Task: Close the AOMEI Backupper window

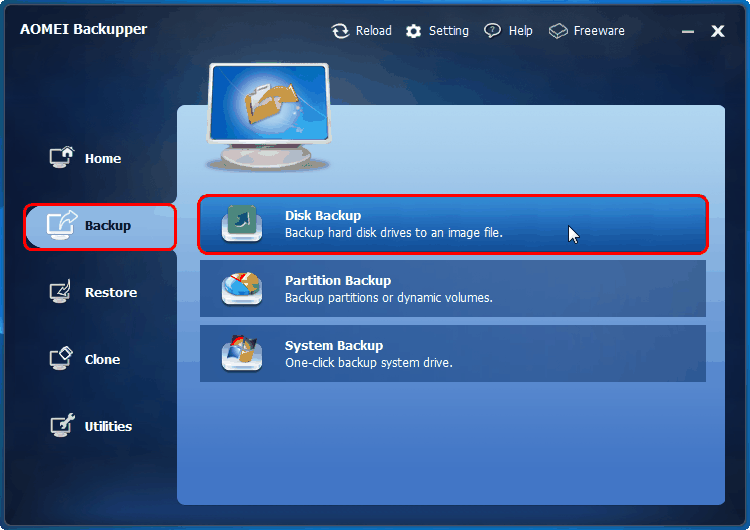Action: click(x=717, y=31)
